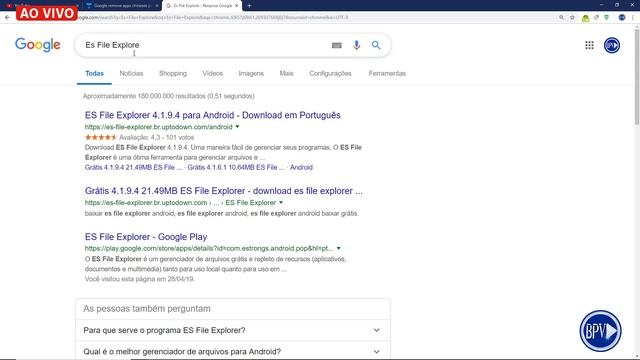
Task: Open Grátis 4.1.9.4 21.49MB ES File sitelink
Action: (133, 167)
